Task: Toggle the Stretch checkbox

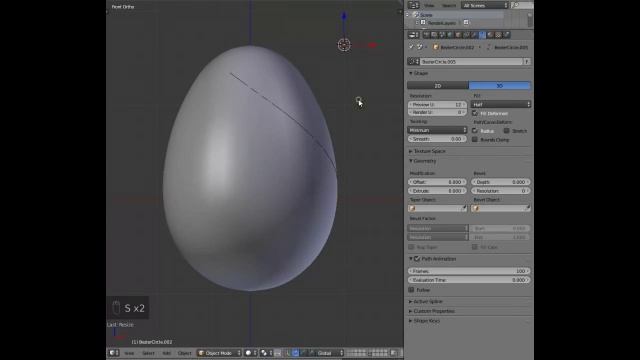Action: (506, 131)
